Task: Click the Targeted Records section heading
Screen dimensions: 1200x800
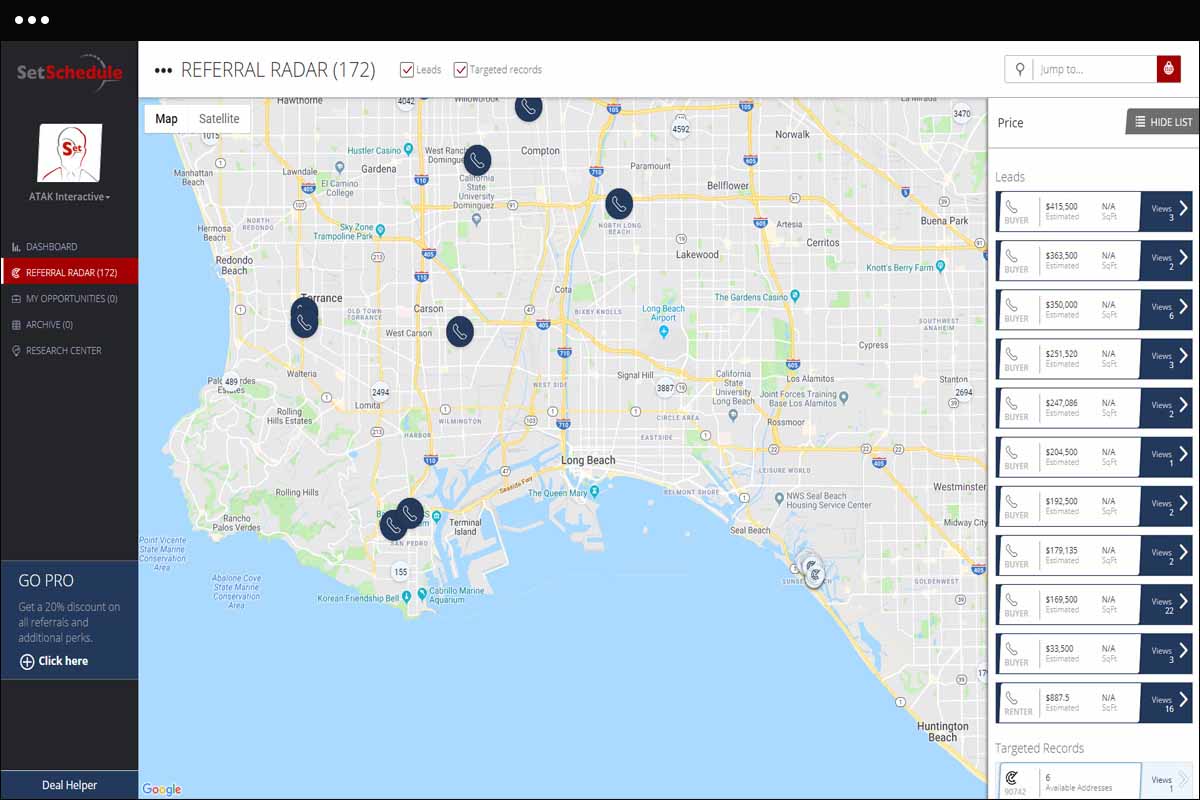Action: point(1039,748)
